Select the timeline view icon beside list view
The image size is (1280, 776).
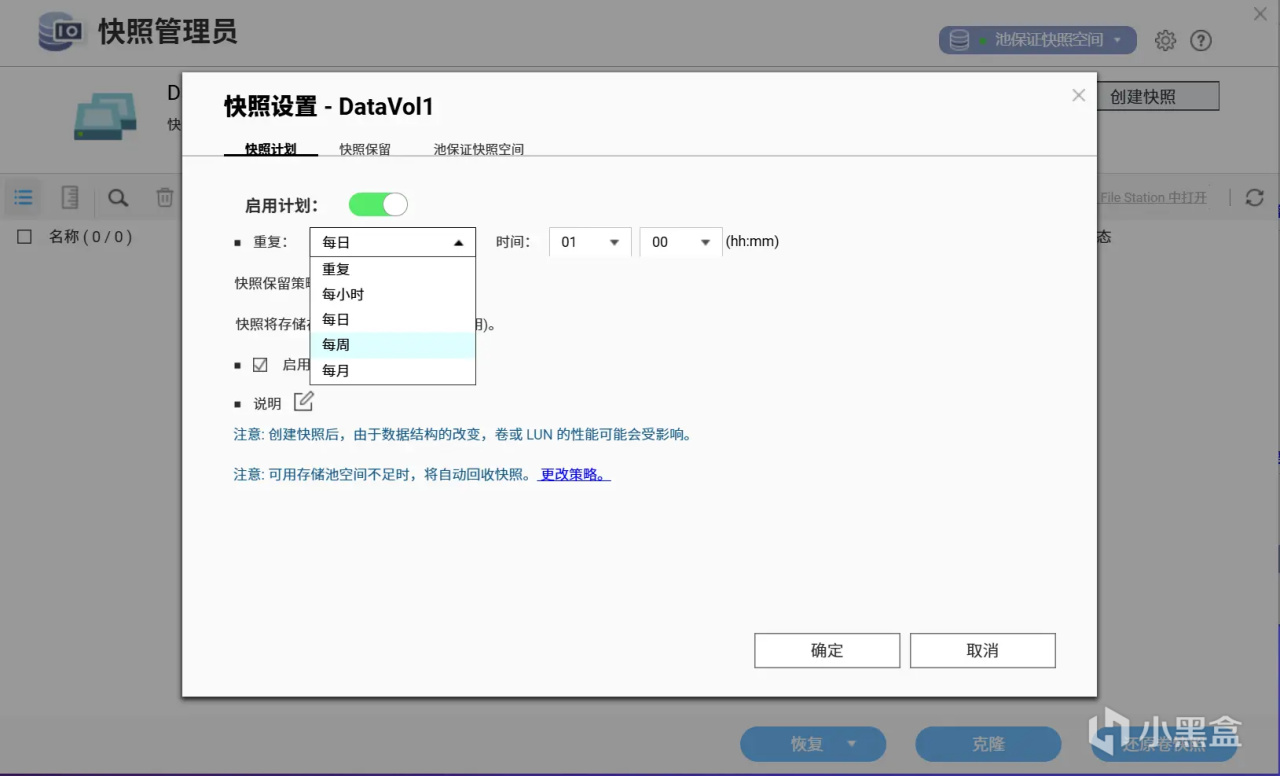coord(70,198)
